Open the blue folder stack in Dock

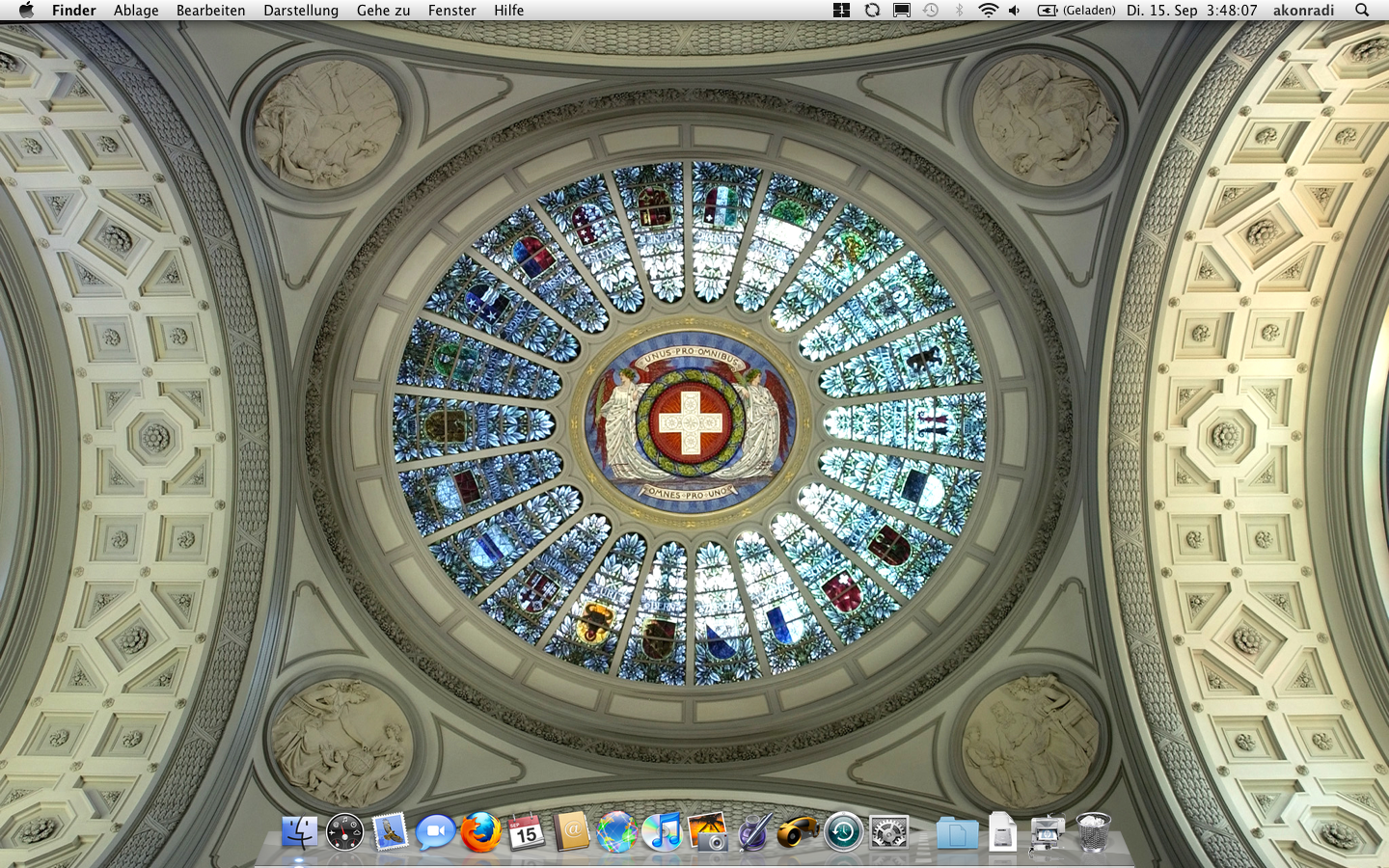(x=957, y=832)
